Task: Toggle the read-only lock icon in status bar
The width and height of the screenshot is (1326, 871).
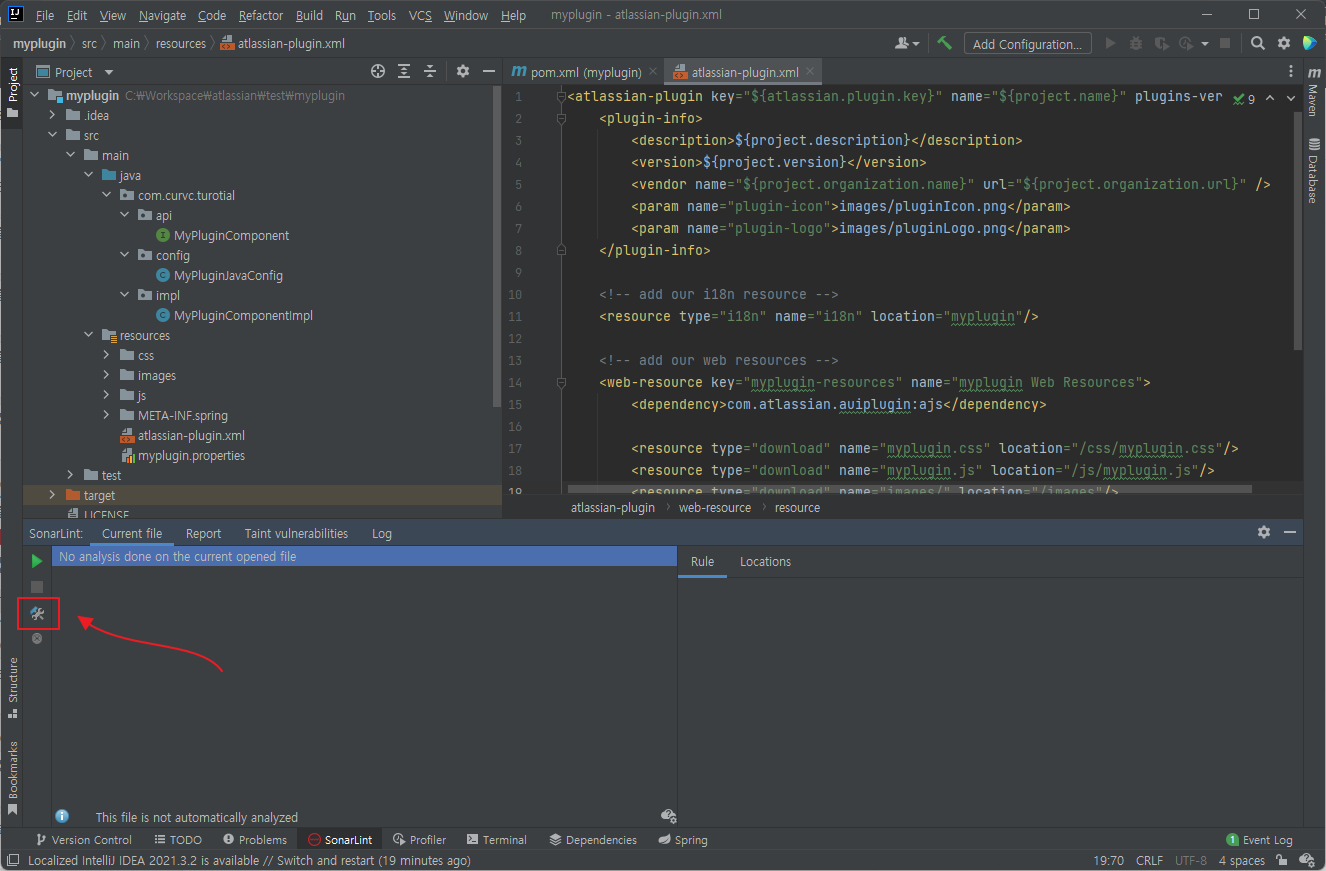Action: (x=1281, y=860)
